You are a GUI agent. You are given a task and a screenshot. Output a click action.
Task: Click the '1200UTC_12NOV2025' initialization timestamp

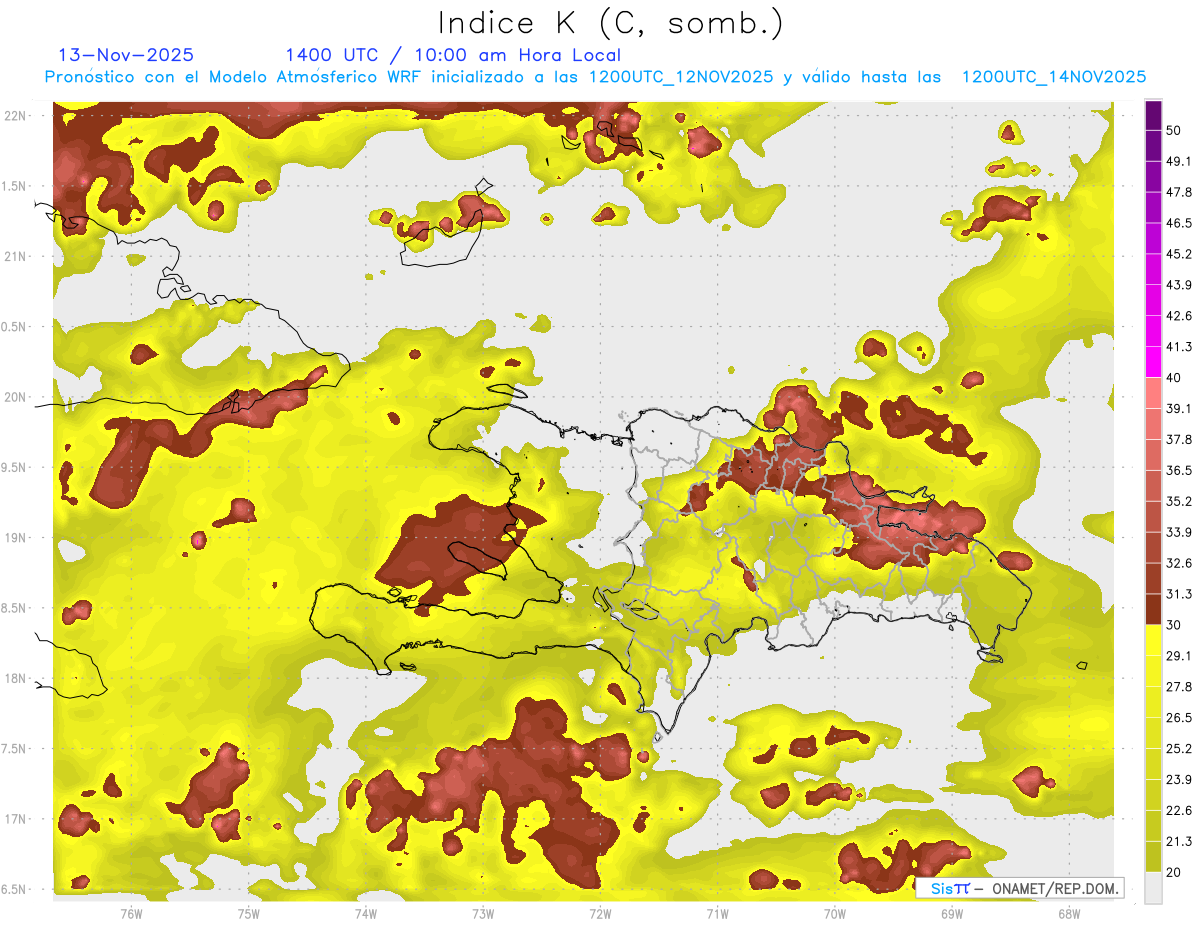tap(681, 77)
